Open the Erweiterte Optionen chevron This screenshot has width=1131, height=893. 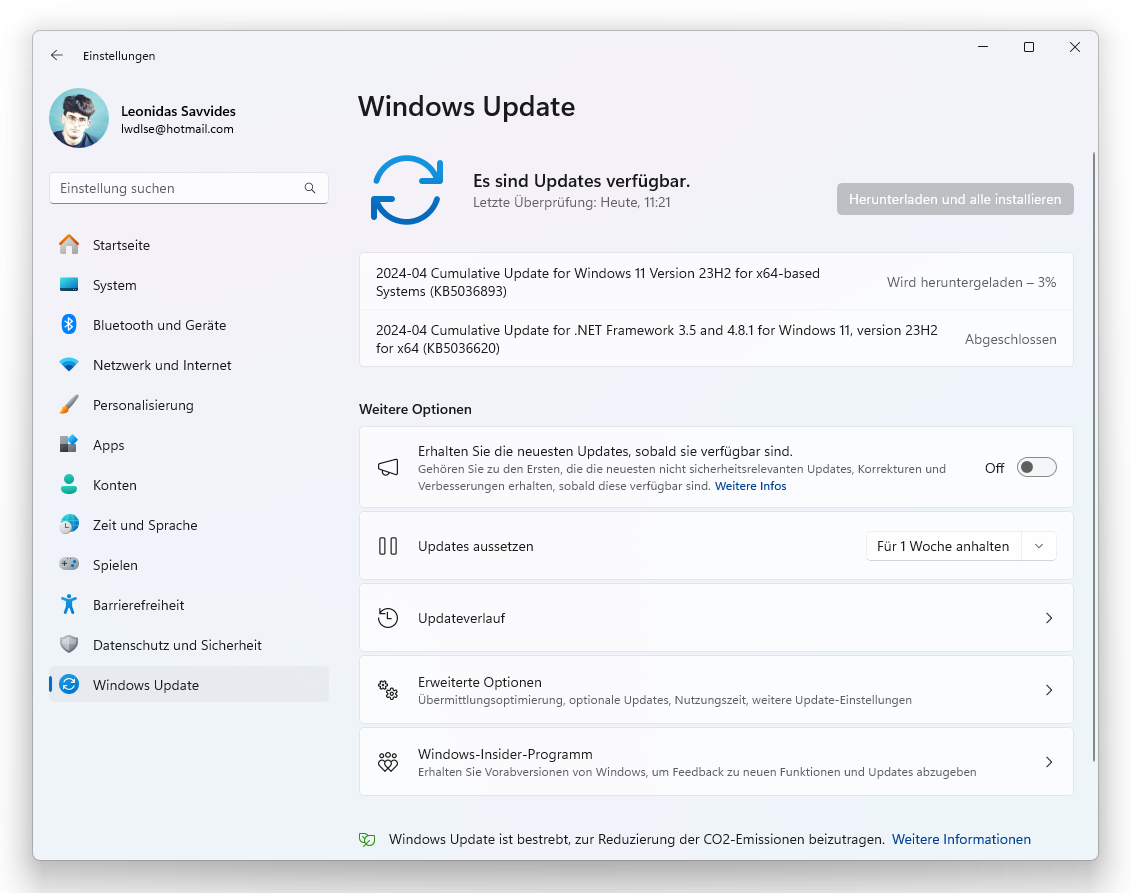[1049, 690]
